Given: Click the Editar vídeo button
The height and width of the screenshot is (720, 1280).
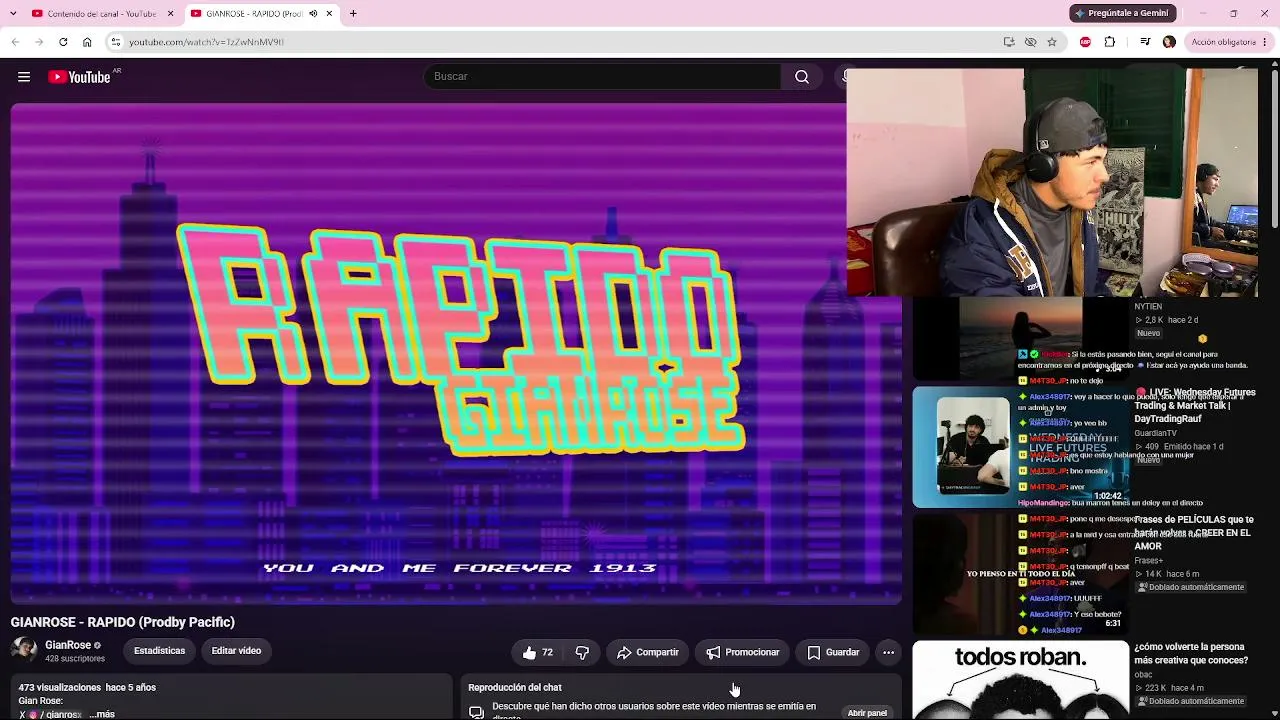Looking at the screenshot, I should [236, 651].
